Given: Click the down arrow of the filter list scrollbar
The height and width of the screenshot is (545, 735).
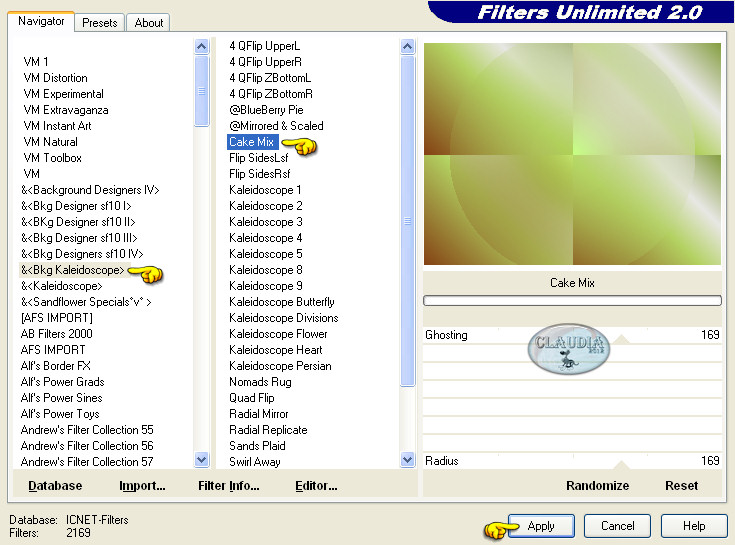Looking at the screenshot, I should click(408, 460).
